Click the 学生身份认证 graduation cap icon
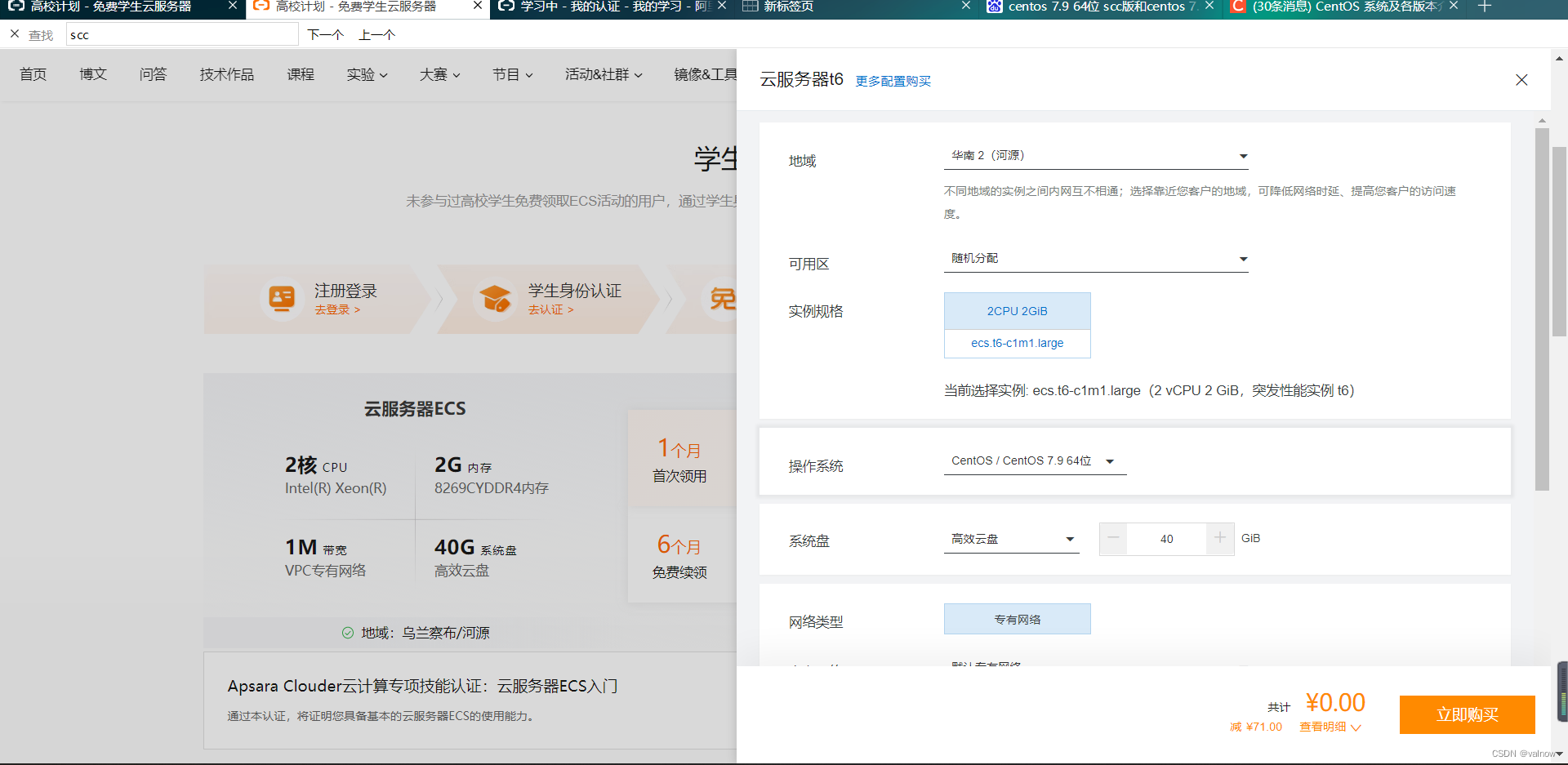1568x765 pixels. (495, 299)
